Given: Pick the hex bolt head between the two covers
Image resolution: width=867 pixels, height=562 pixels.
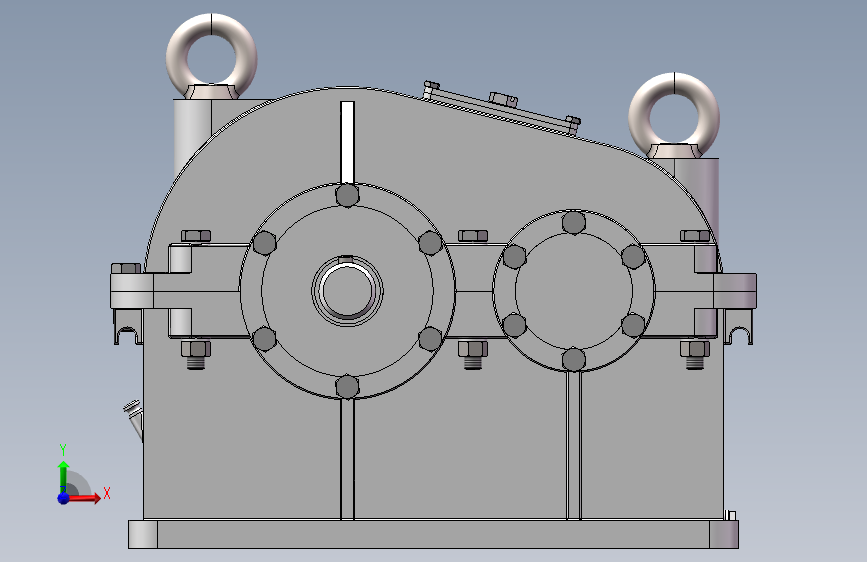Looking at the screenshot, I should click(473, 236).
